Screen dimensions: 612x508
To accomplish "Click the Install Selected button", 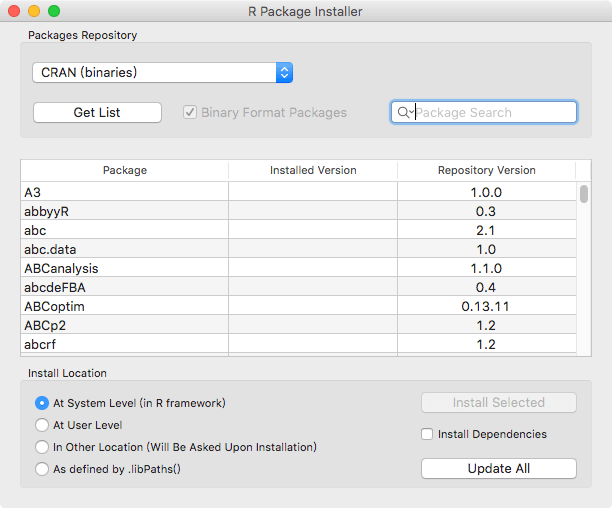I will 499,402.
